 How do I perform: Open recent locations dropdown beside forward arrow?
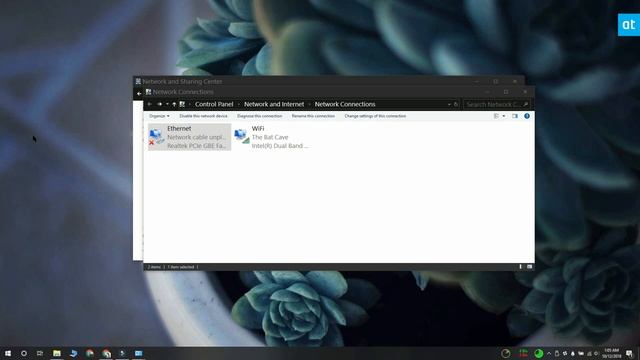pos(167,104)
